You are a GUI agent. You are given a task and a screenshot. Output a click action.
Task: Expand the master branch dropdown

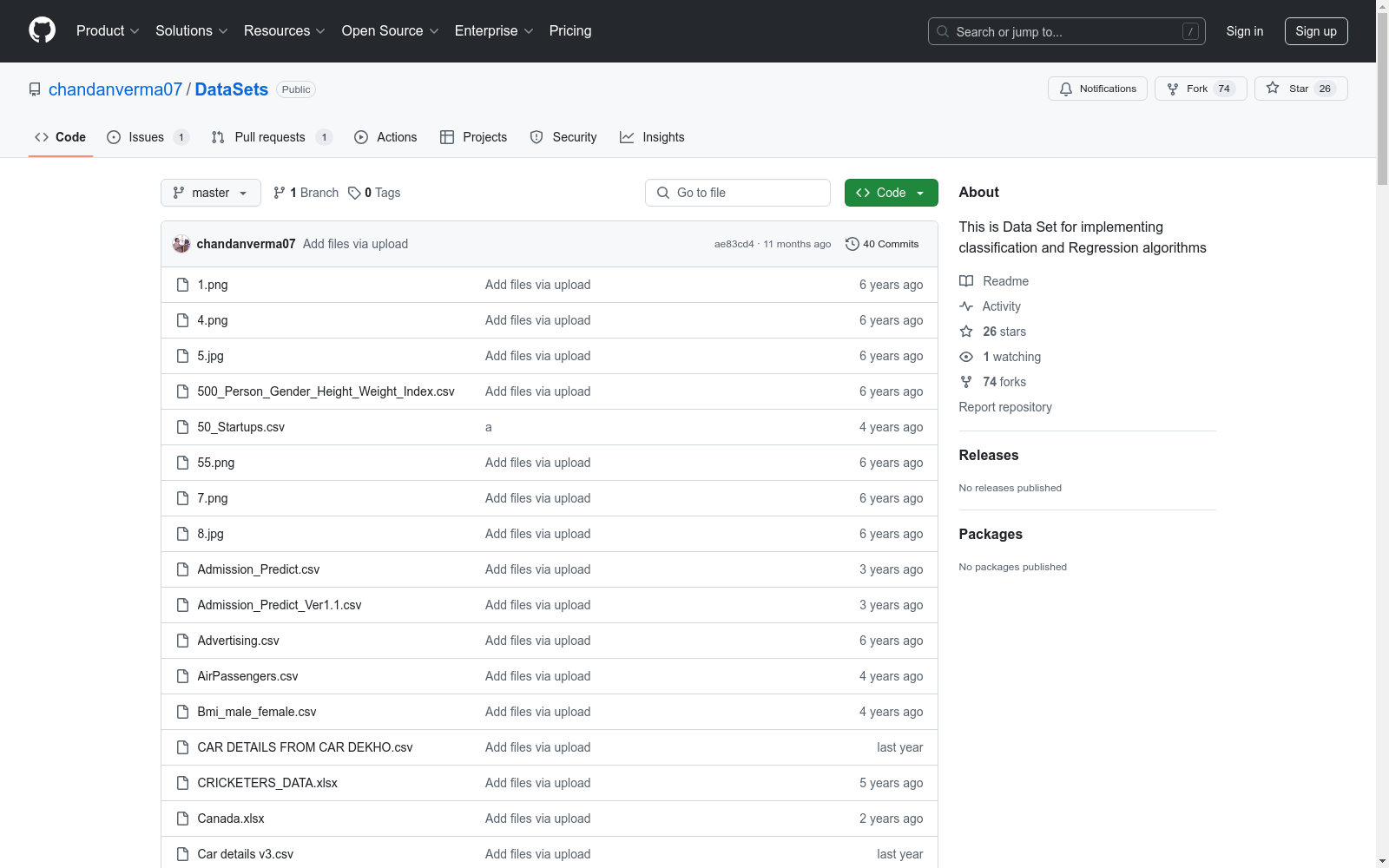211,193
